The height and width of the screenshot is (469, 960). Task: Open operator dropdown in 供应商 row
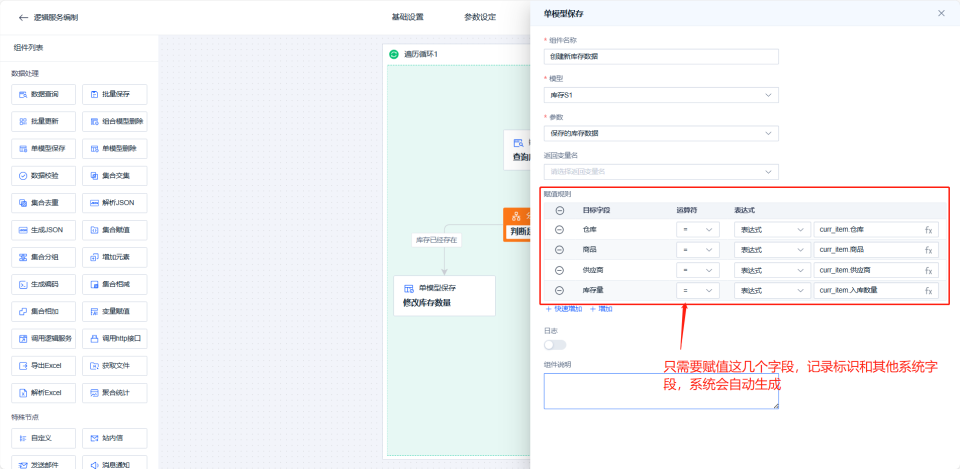[x=698, y=270]
